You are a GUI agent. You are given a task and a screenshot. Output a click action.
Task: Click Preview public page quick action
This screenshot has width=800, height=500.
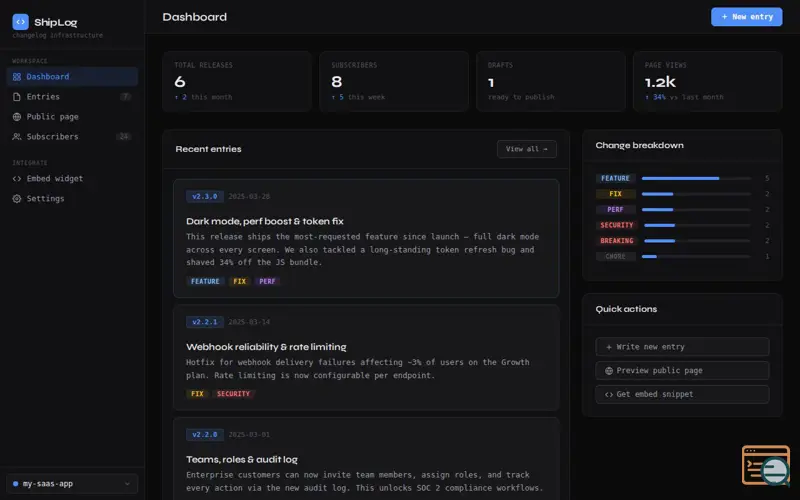pyautogui.click(x=682, y=371)
